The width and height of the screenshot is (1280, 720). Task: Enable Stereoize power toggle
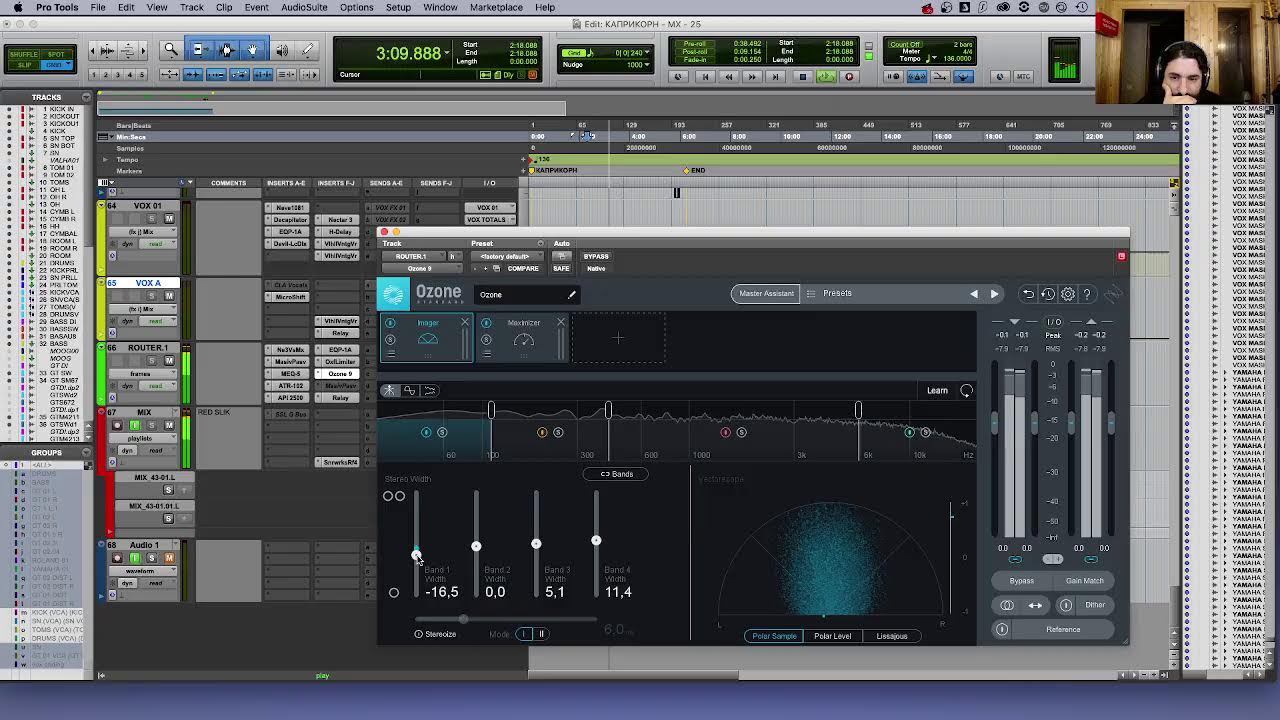click(x=419, y=634)
